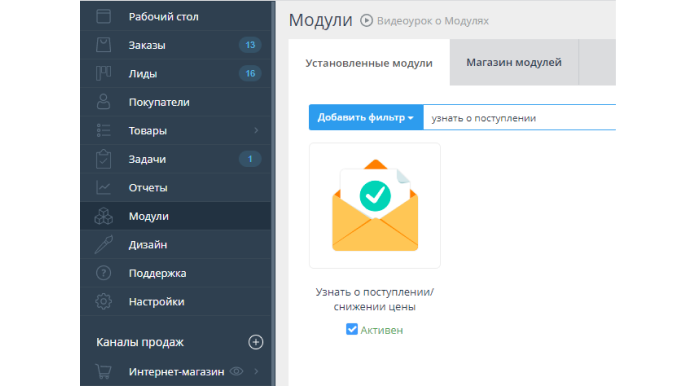Viewport: 697px width, 386px height.
Task: Open the Добавить фильтр dropdown
Action: [x=366, y=117]
